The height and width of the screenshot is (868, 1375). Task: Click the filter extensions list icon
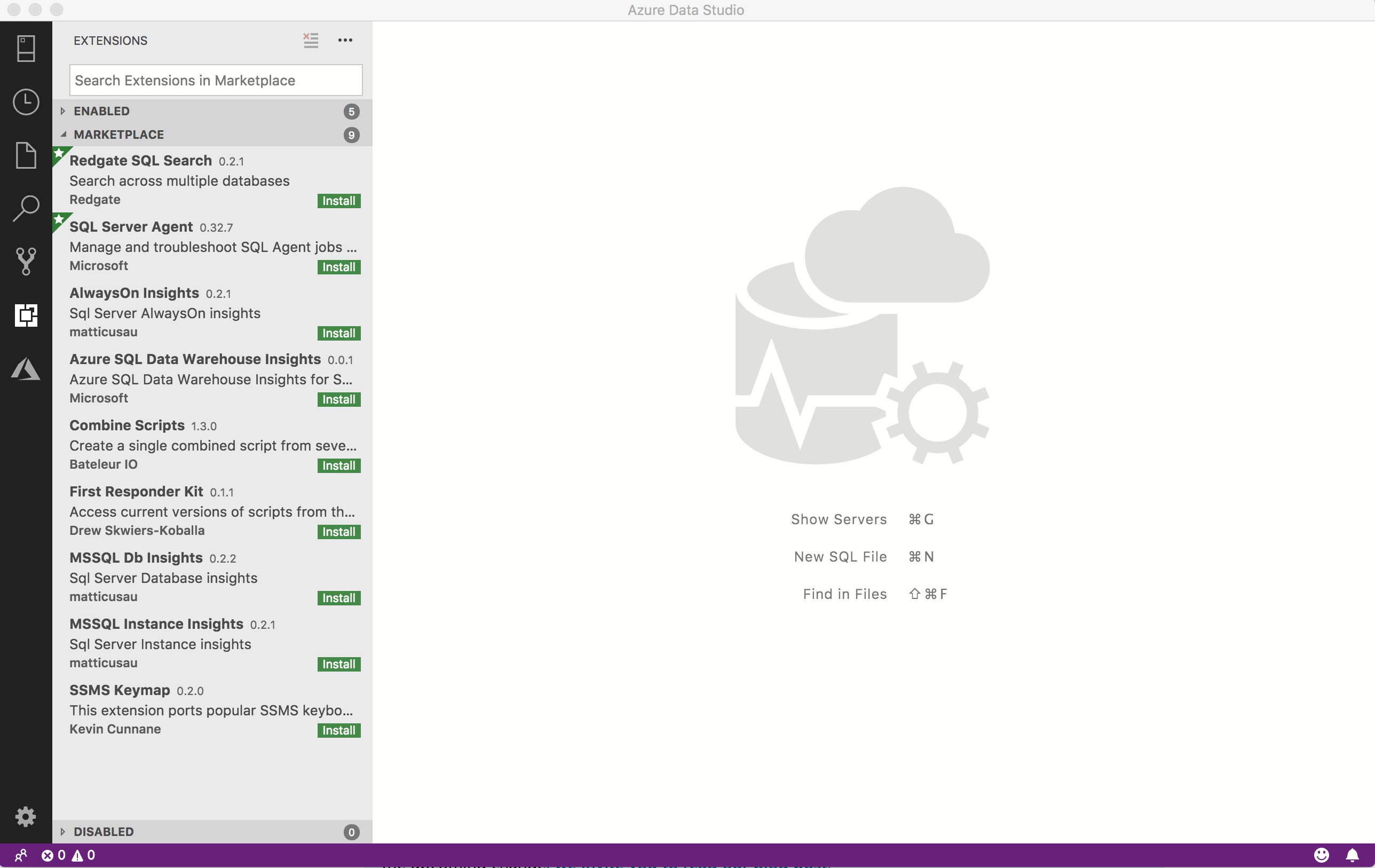click(311, 40)
